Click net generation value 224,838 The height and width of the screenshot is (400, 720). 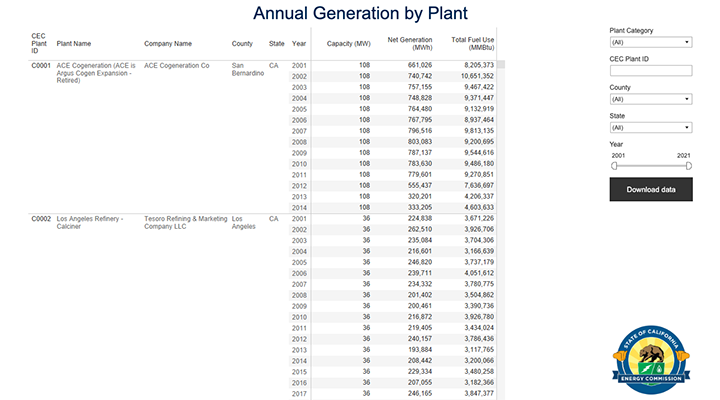point(420,219)
